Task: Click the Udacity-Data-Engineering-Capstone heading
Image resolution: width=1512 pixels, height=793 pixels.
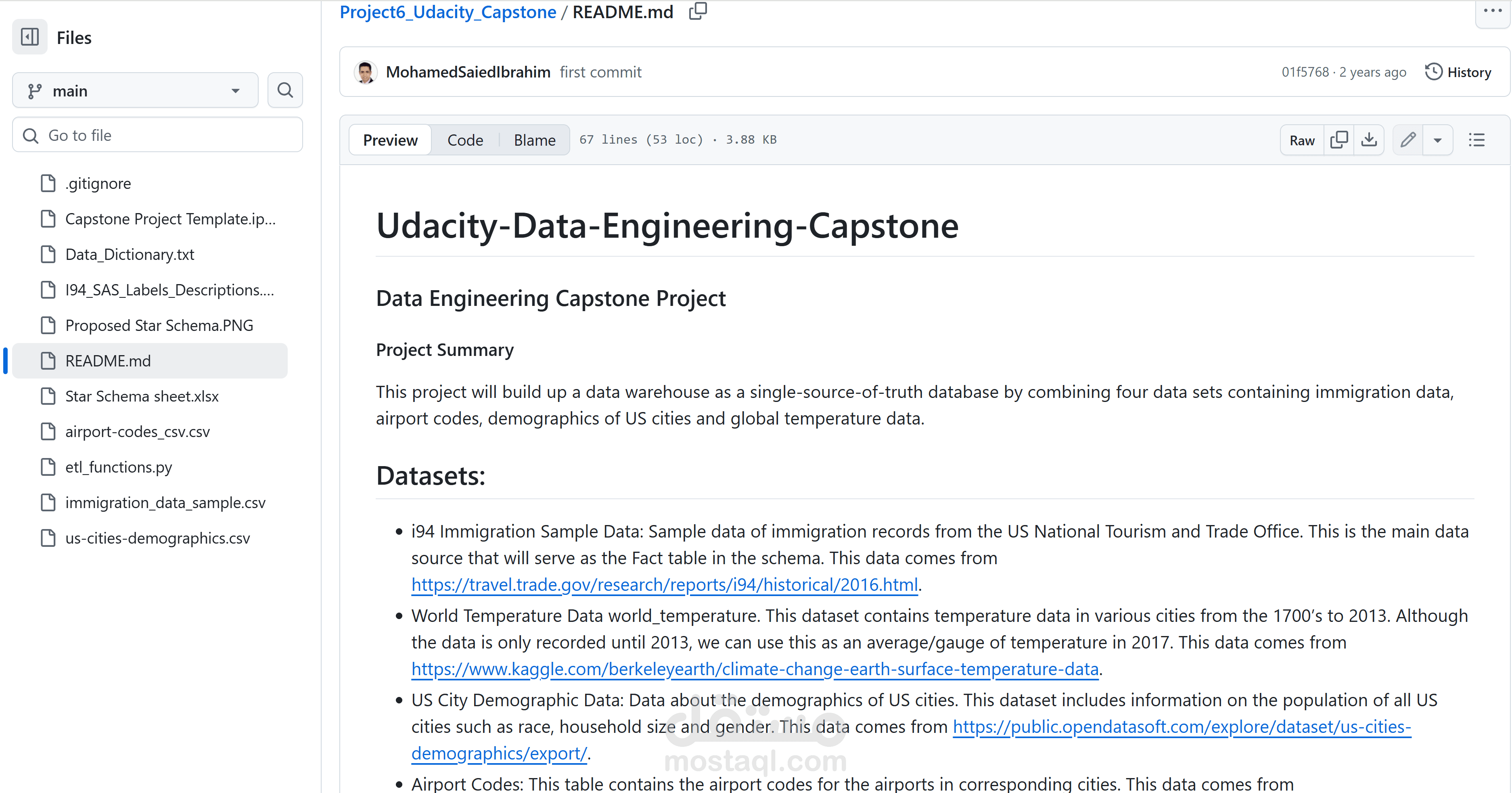Action: pos(667,226)
